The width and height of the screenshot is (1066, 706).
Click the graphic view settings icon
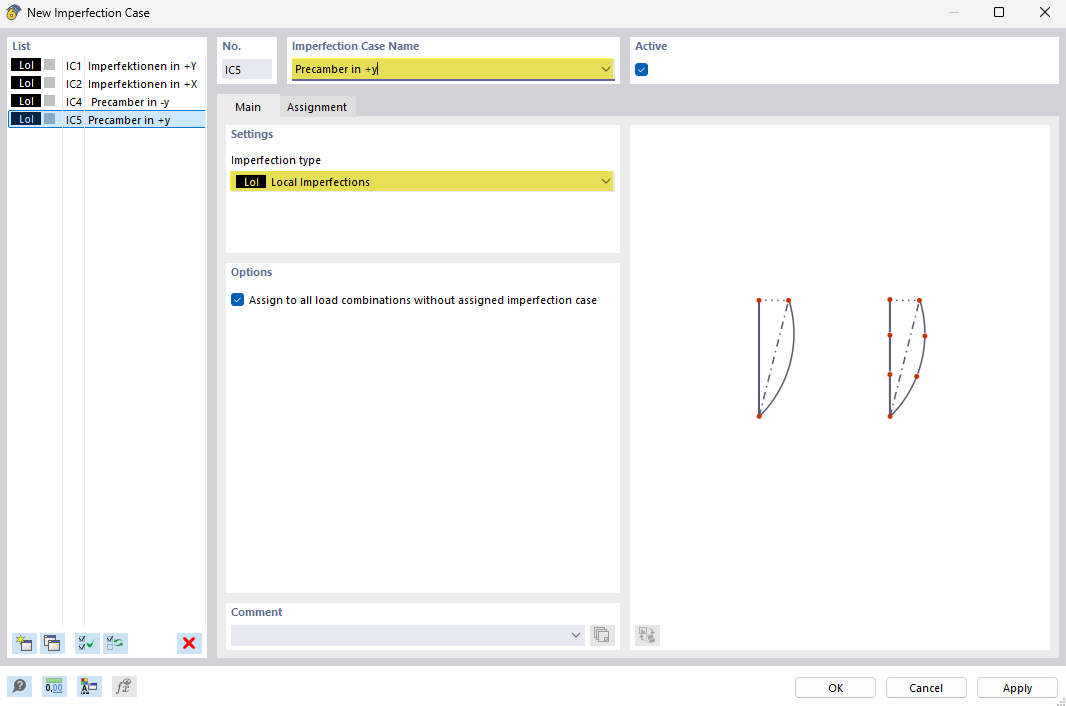[x=647, y=635]
